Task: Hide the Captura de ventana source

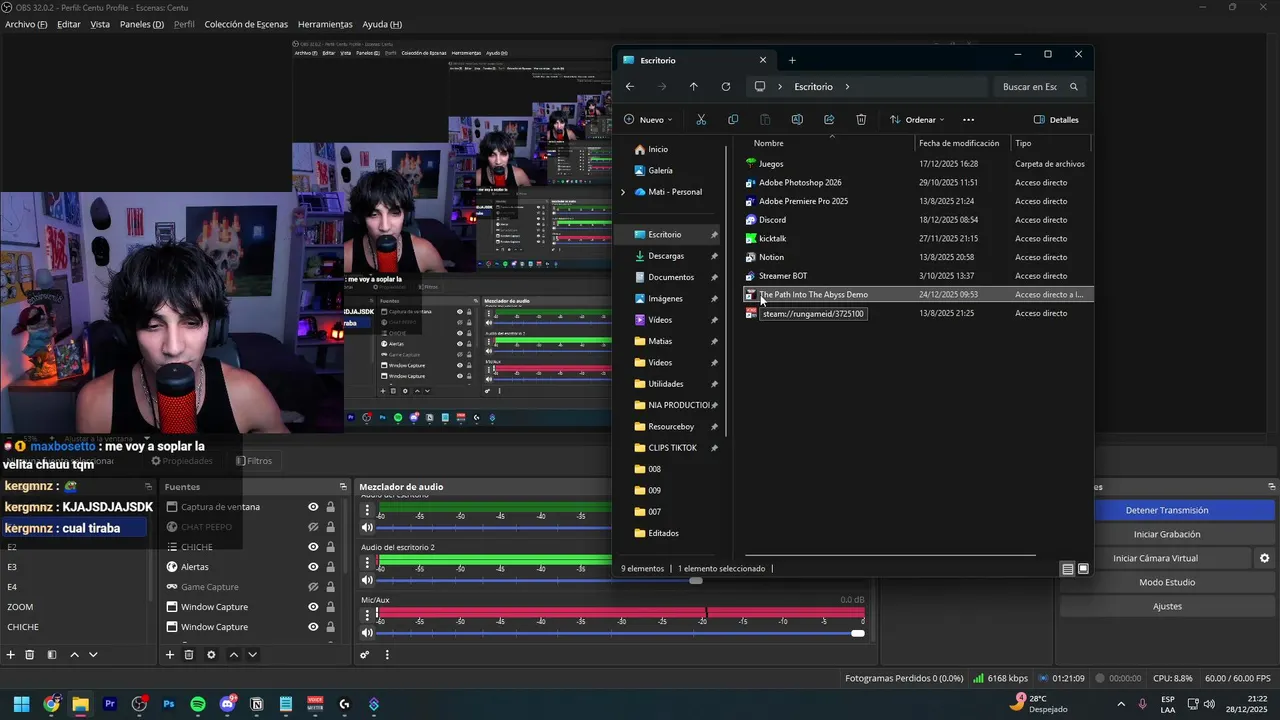Action: 313,507
